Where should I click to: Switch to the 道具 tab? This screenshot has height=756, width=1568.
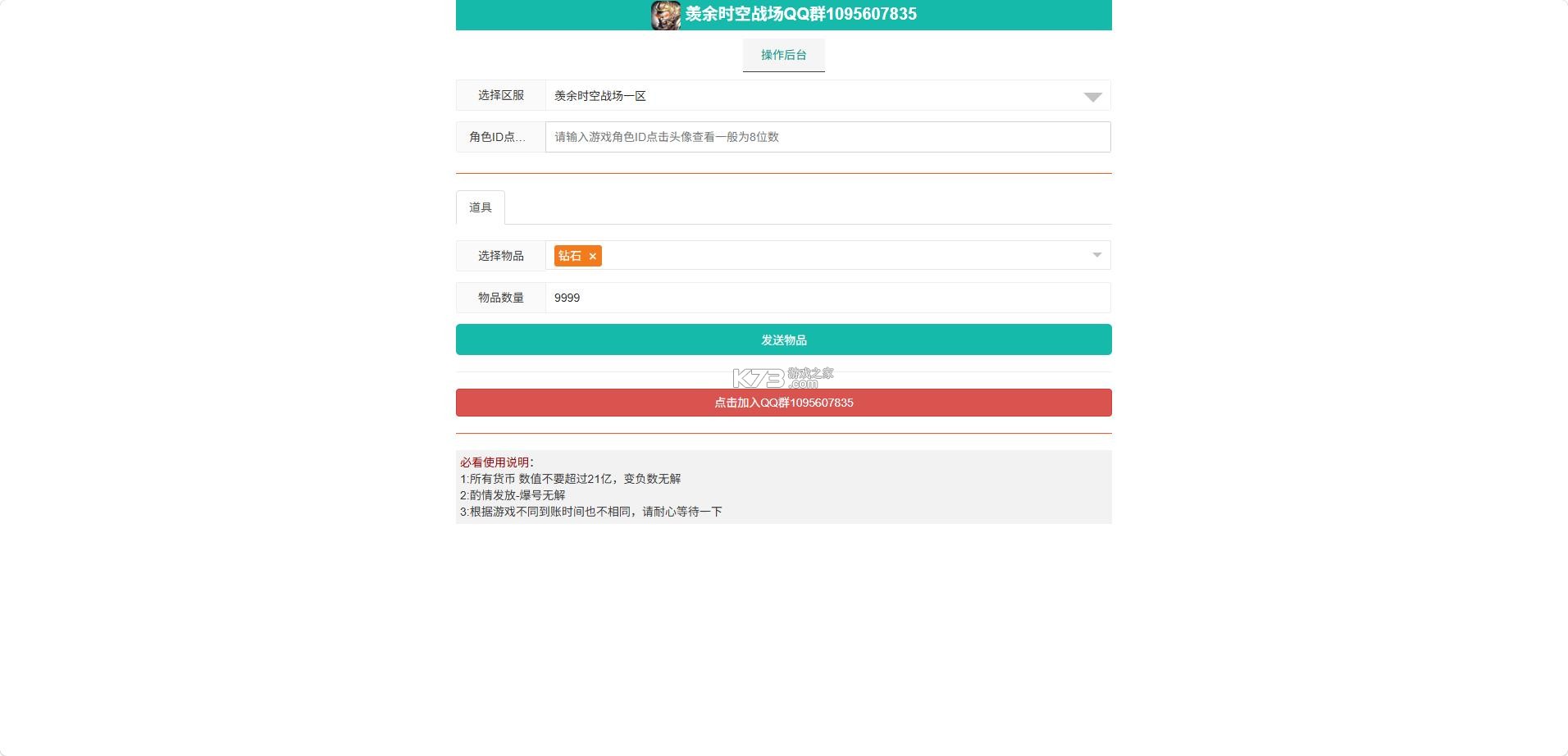point(481,207)
